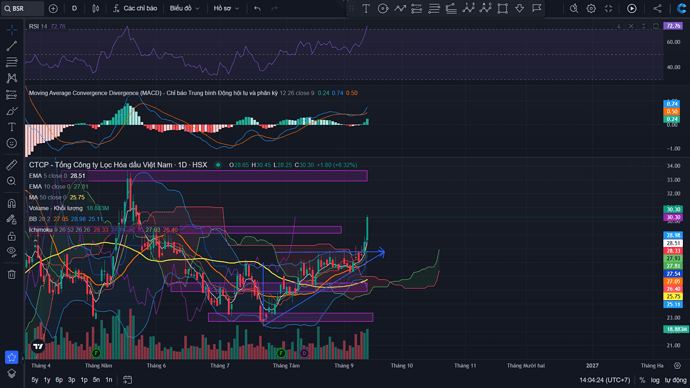Image resolution: width=690 pixels, height=388 pixels.
Task: Delete the RSI pane with X
Action: (631, 26)
